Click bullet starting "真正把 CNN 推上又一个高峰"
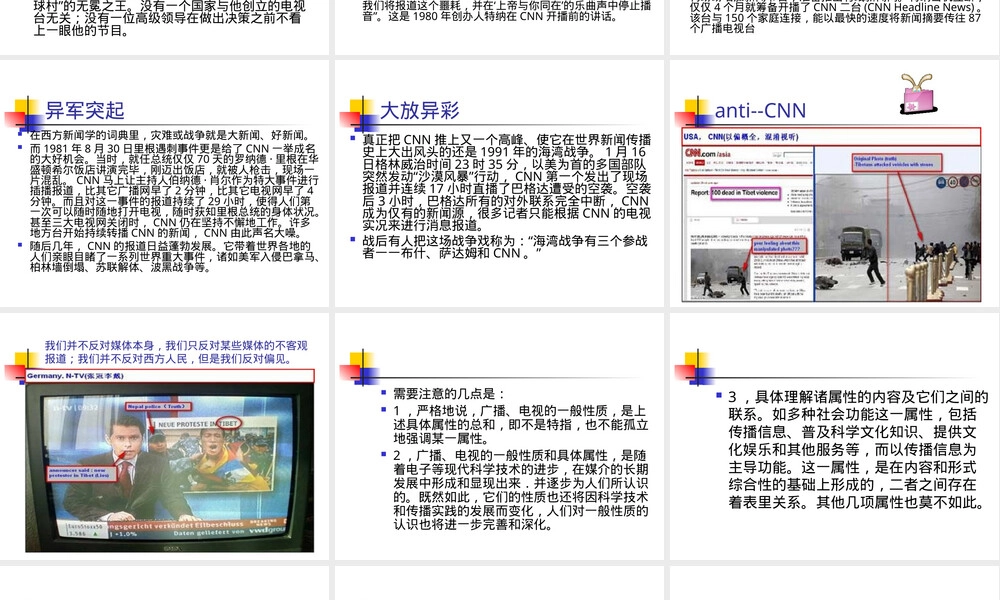1000x600 pixels. pos(506,182)
